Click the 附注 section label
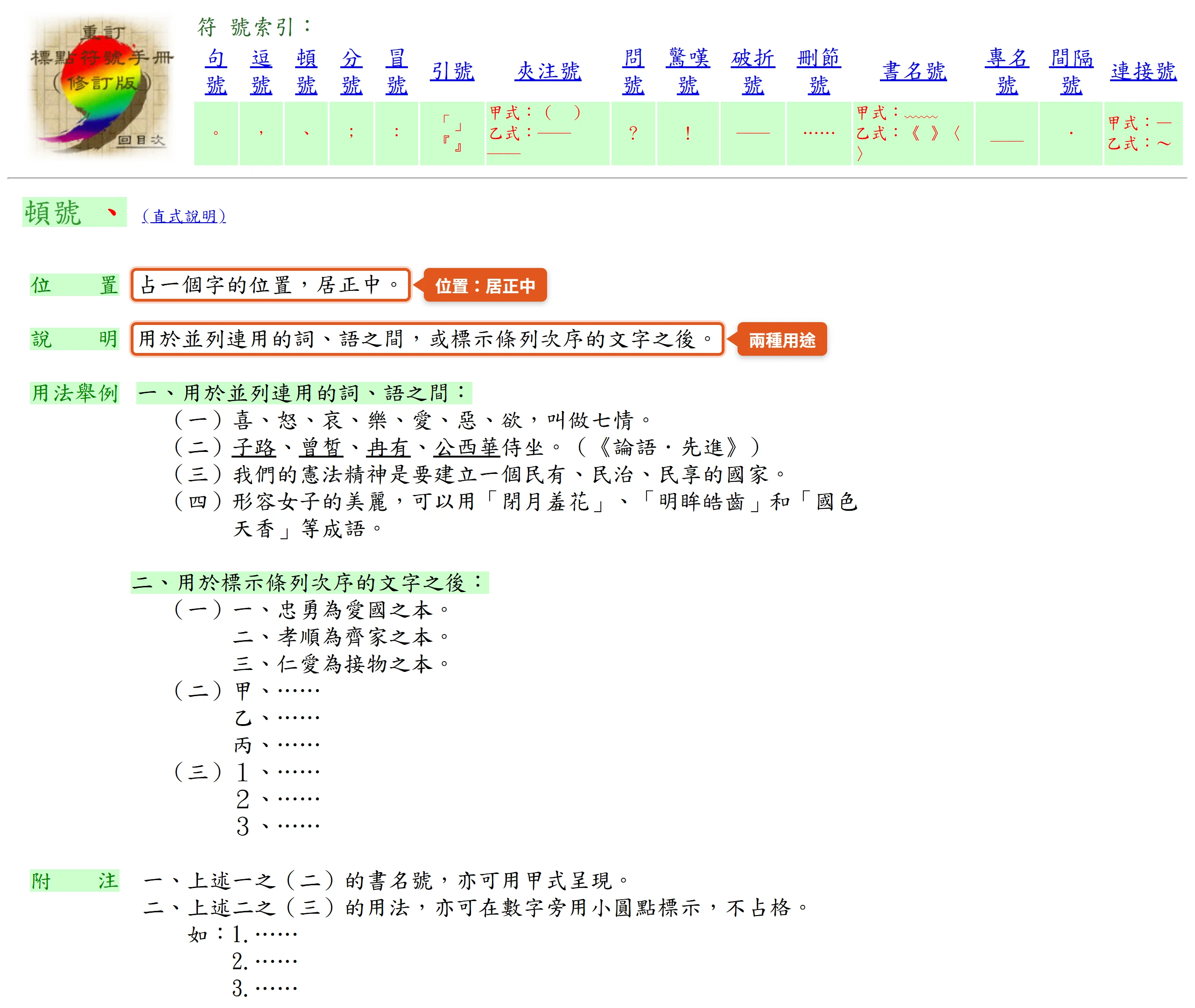This screenshot has width=1195, height=1008. (75, 881)
